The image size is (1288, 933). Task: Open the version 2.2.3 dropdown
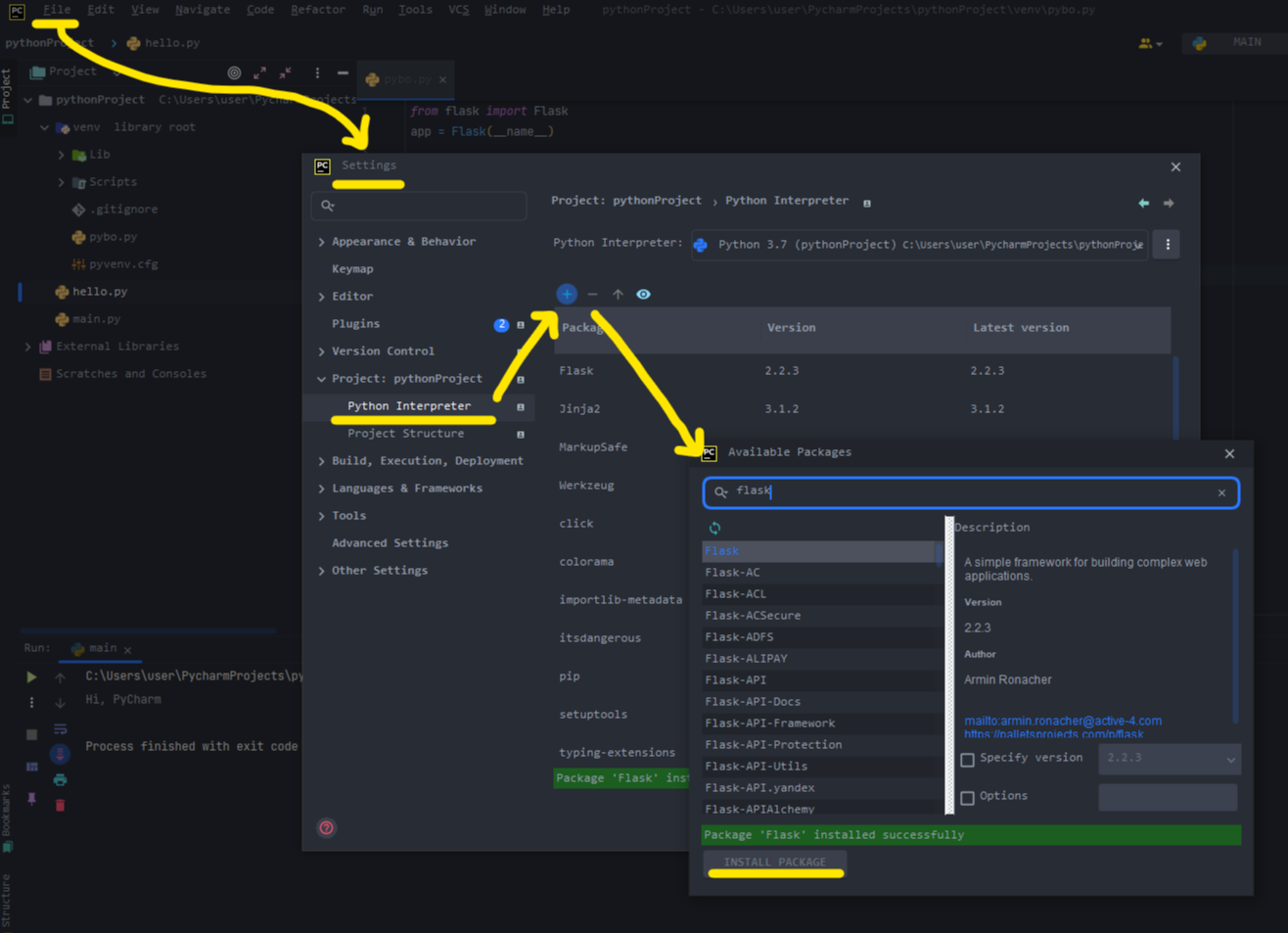point(1170,759)
